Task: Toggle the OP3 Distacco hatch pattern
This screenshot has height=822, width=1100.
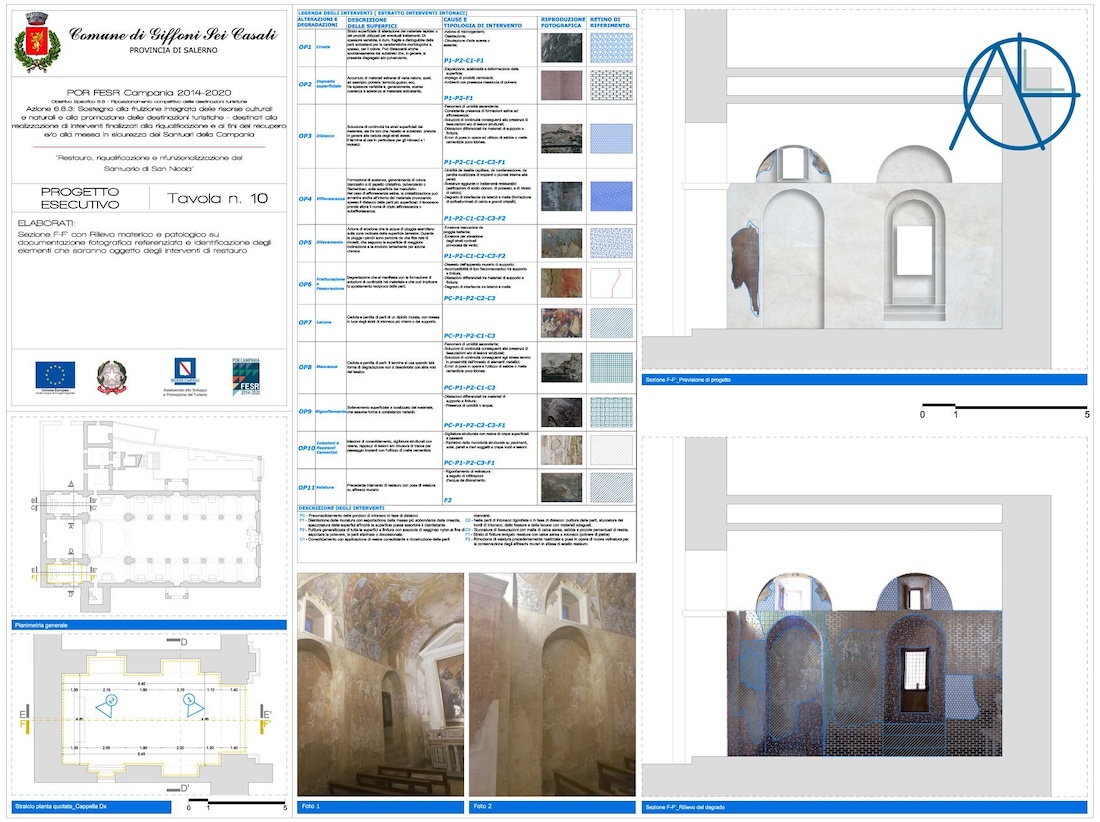Action: point(611,140)
